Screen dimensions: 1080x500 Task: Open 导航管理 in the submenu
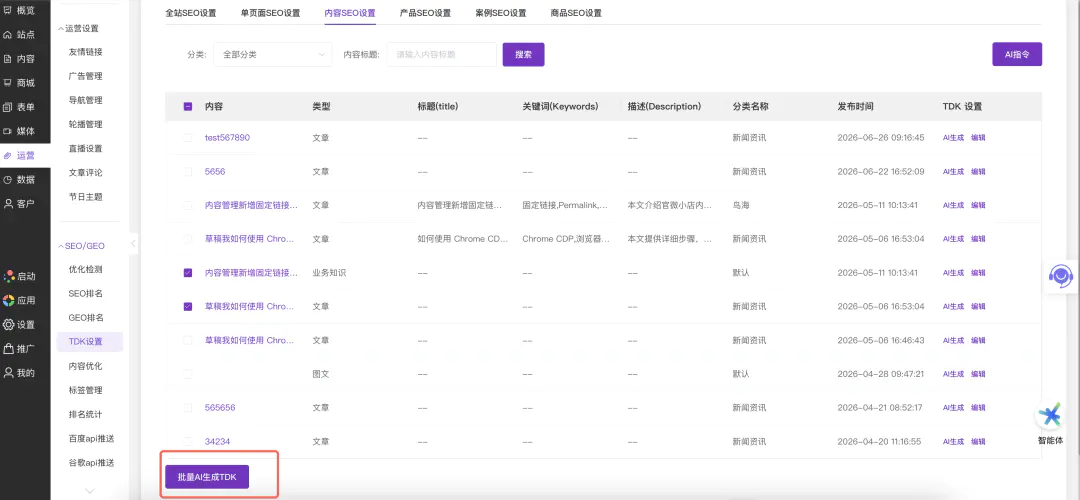click(85, 101)
